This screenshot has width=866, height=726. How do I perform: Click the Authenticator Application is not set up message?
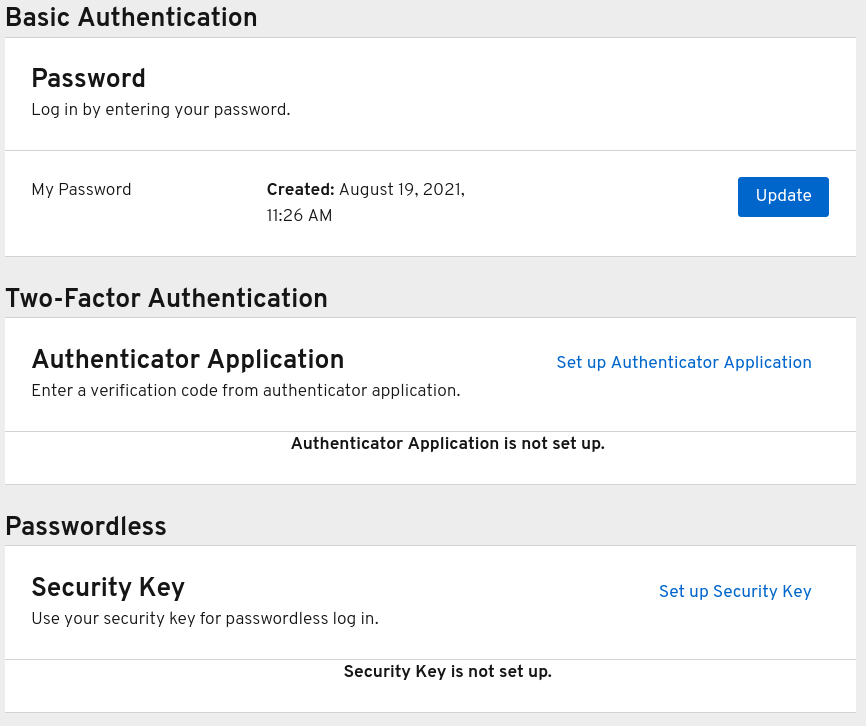(447, 444)
